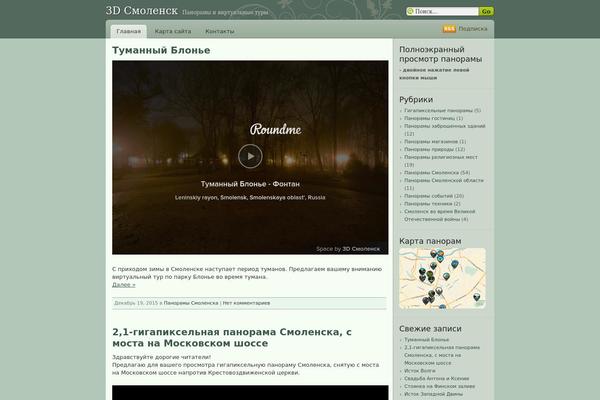Click the Свежие записи sidebar heading
This screenshot has width=600, height=400.
coord(430,329)
